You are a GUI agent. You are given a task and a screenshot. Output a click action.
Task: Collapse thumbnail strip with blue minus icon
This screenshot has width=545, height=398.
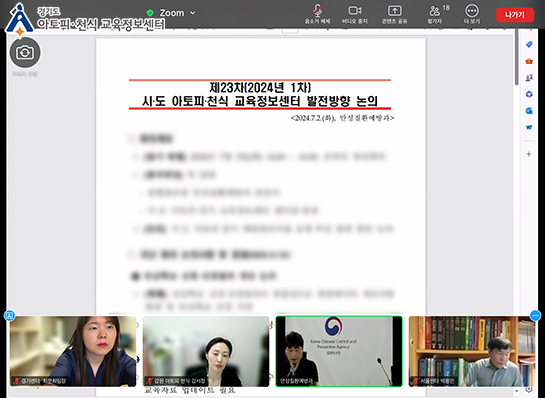[535, 316]
